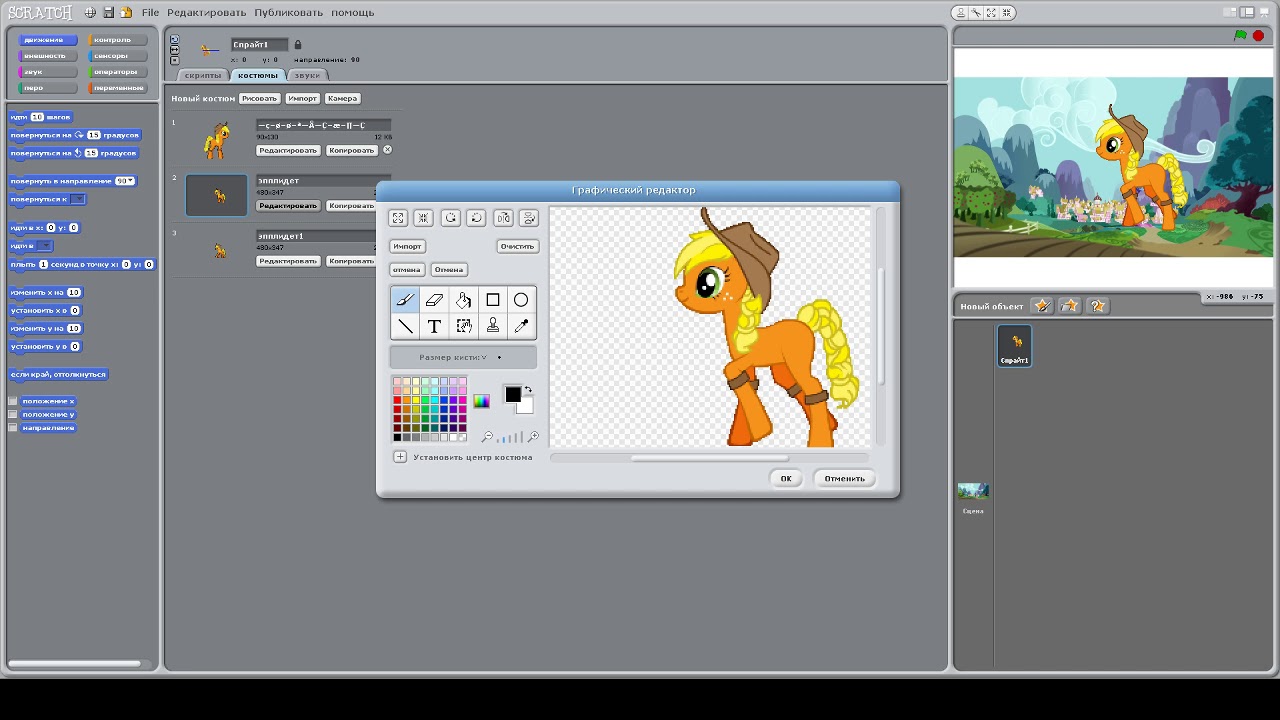Rotate image clockwise in the paint editor
The width and height of the screenshot is (1280, 720).
tap(477, 218)
